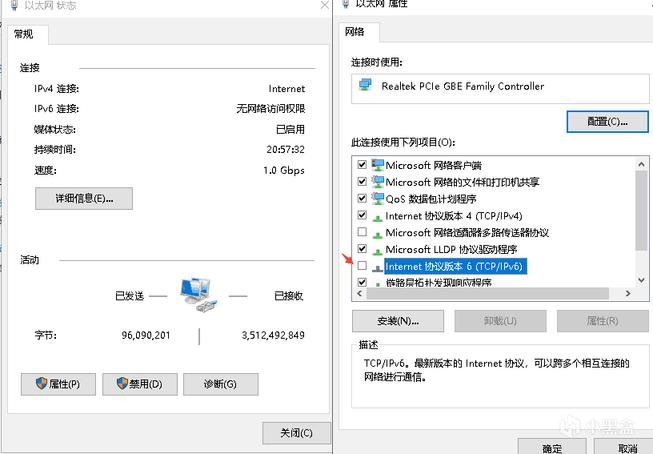This screenshot has width=653, height=454.
Task: Click the QoS 数据包计划程序 item icon
Action: 377,198
